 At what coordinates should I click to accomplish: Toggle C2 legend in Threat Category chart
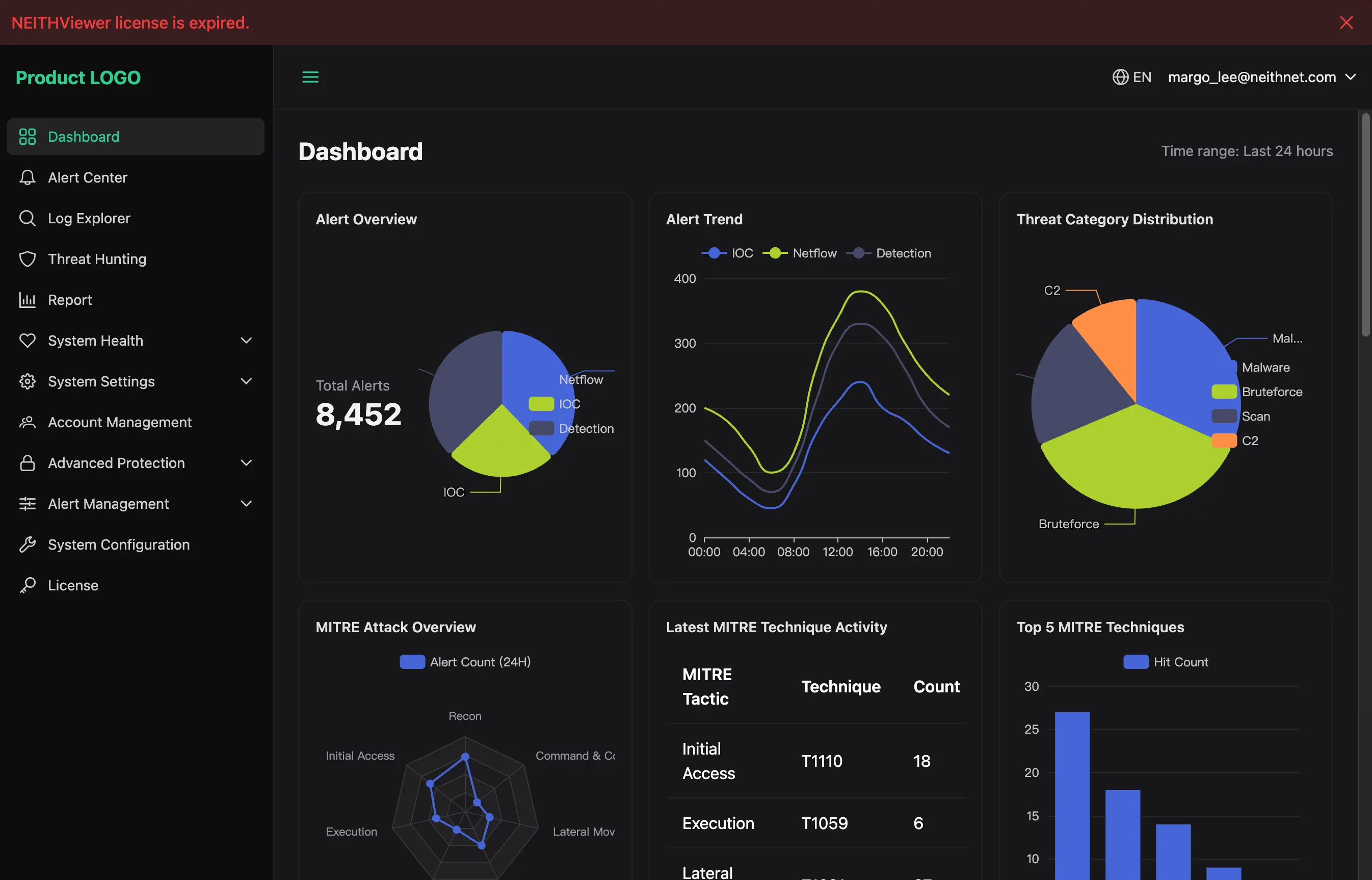tap(1235, 441)
